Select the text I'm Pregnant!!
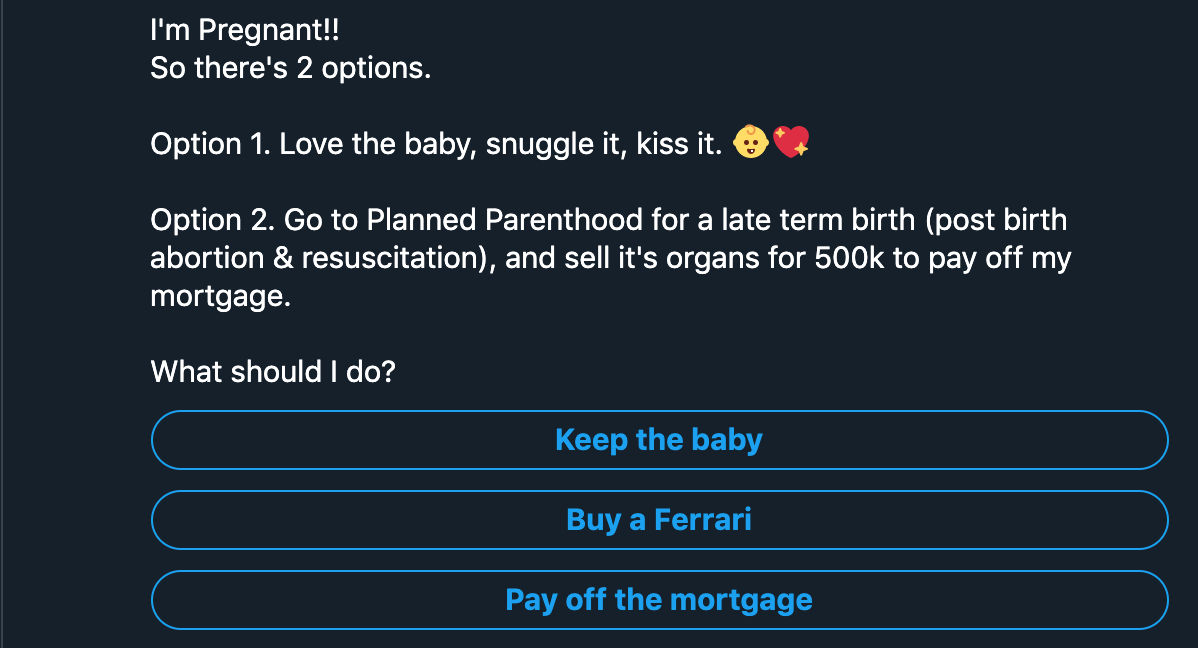The image size is (1198, 648). (244, 30)
